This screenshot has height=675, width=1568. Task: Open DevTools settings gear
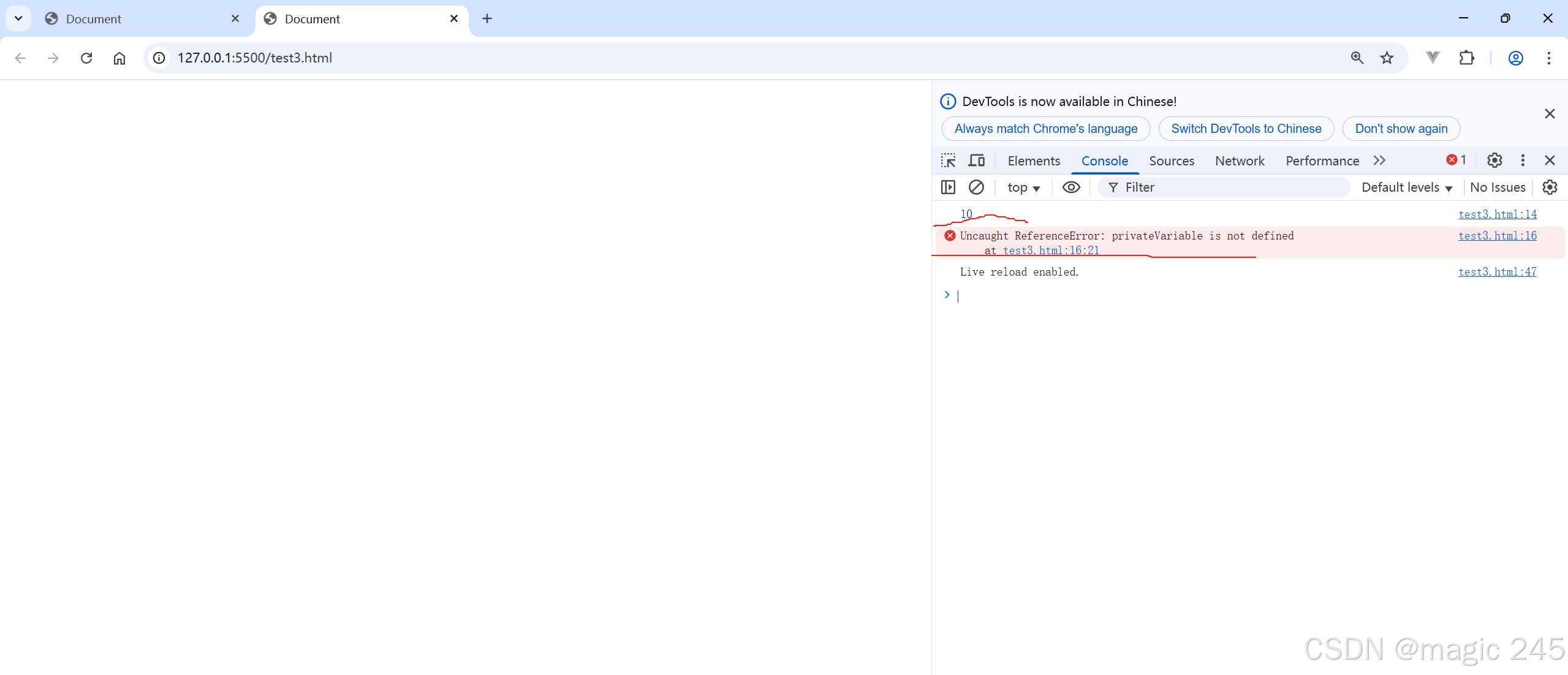[x=1494, y=160]
